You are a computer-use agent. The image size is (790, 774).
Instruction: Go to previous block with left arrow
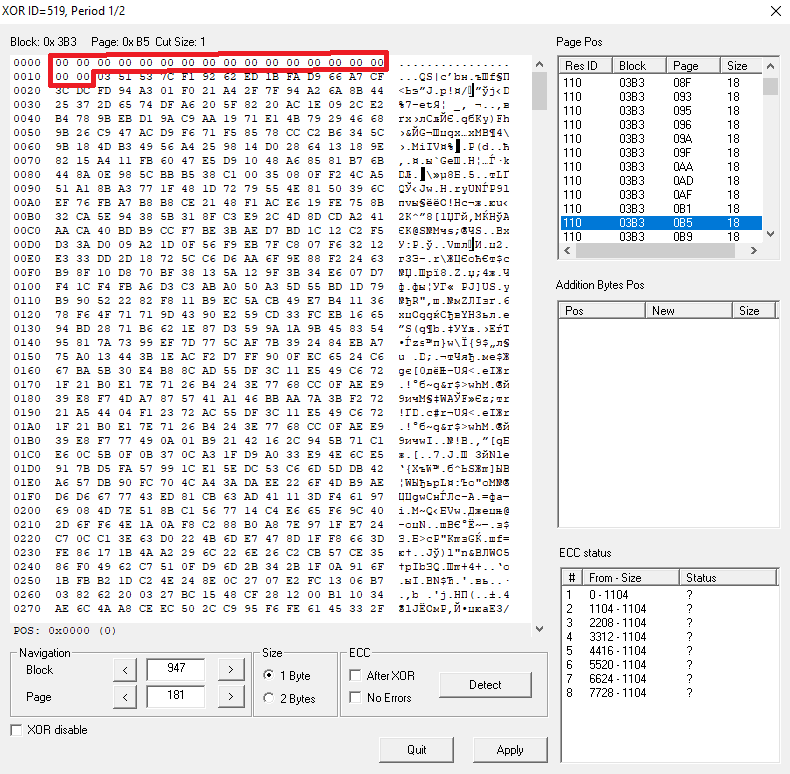pyautogui.click(x=125, y=670)
